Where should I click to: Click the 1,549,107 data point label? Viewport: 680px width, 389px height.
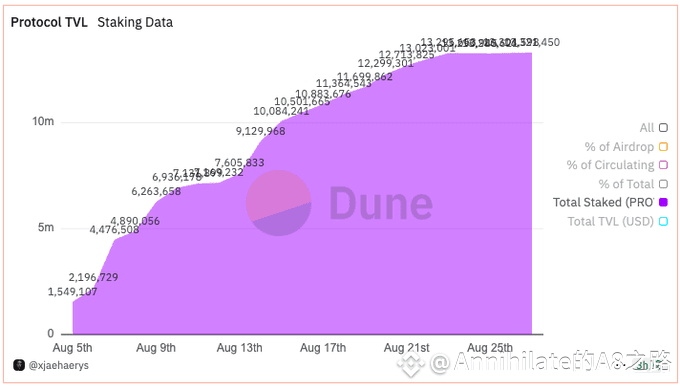coord(72,291)
